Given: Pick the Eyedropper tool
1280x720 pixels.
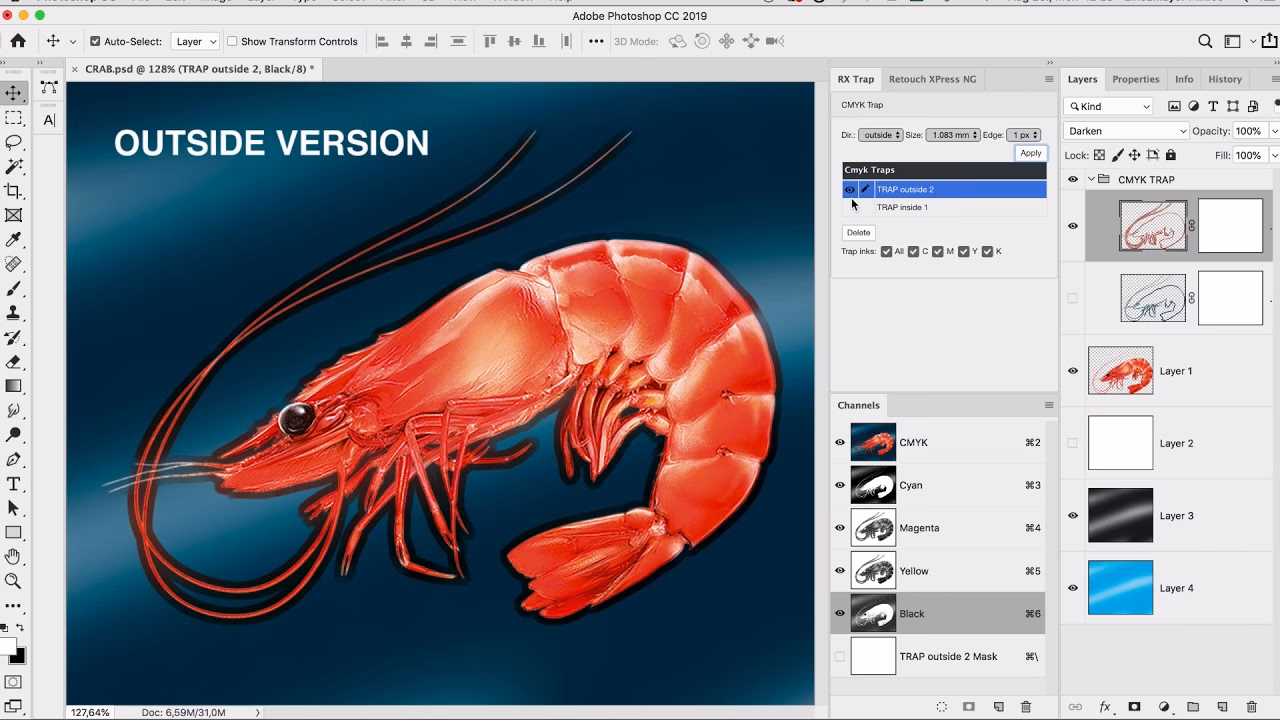Looking at the screenshot, I should pos(13,239).
